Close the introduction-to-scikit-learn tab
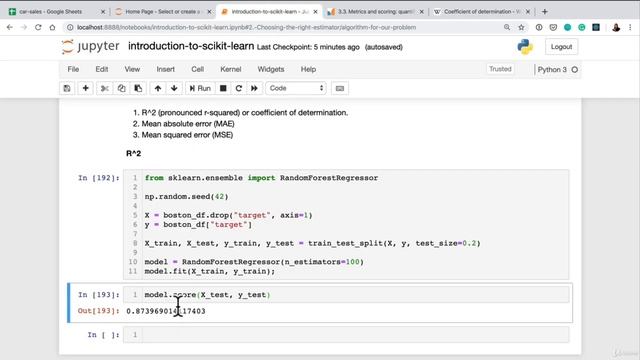Screen dimensions: 640x360 click(315, 12)
